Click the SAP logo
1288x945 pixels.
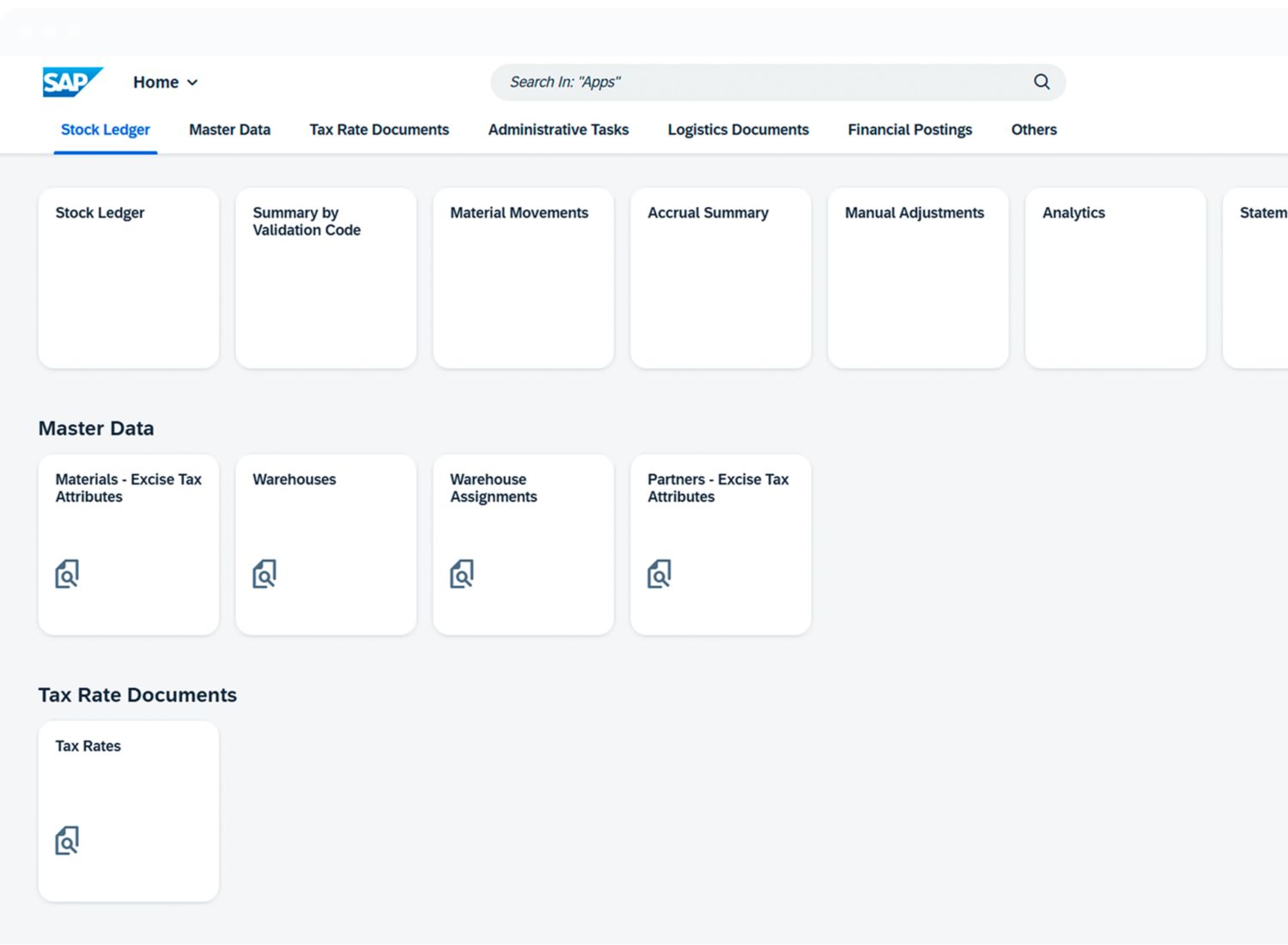(x=72, y=82)
